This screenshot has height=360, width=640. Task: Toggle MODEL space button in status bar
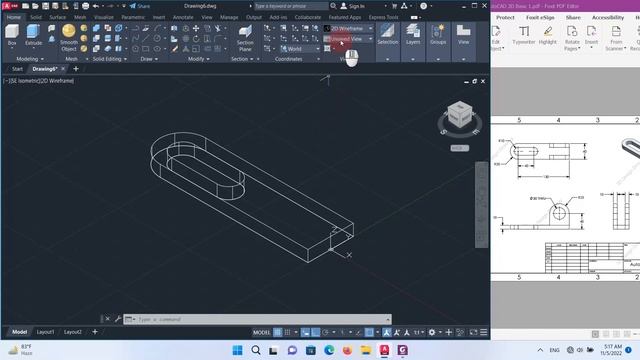click(x=261, y=332)
